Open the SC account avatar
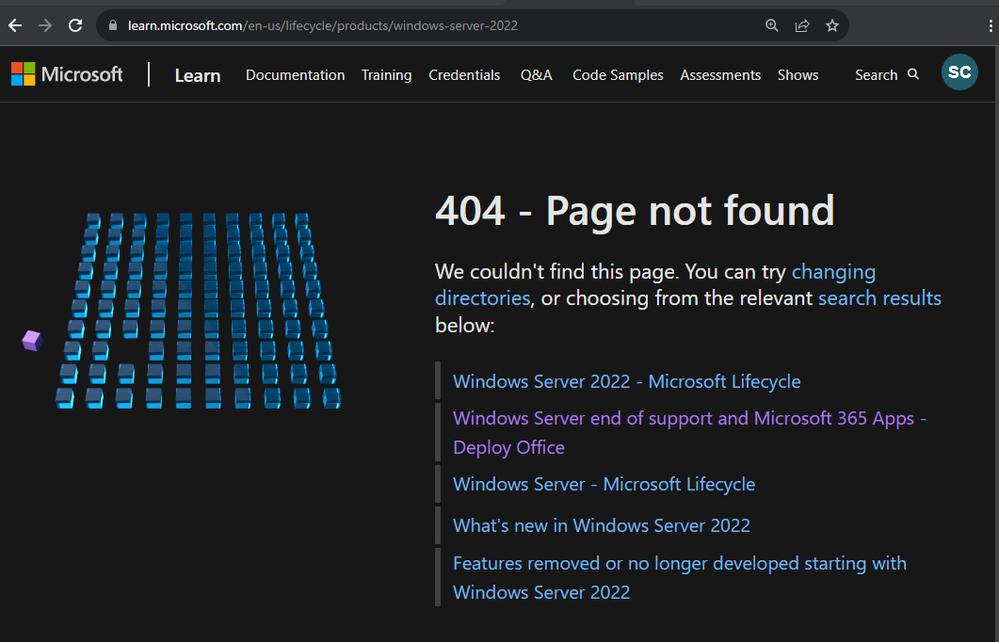The height and width of the screenshot is (642, 999). 959,72
